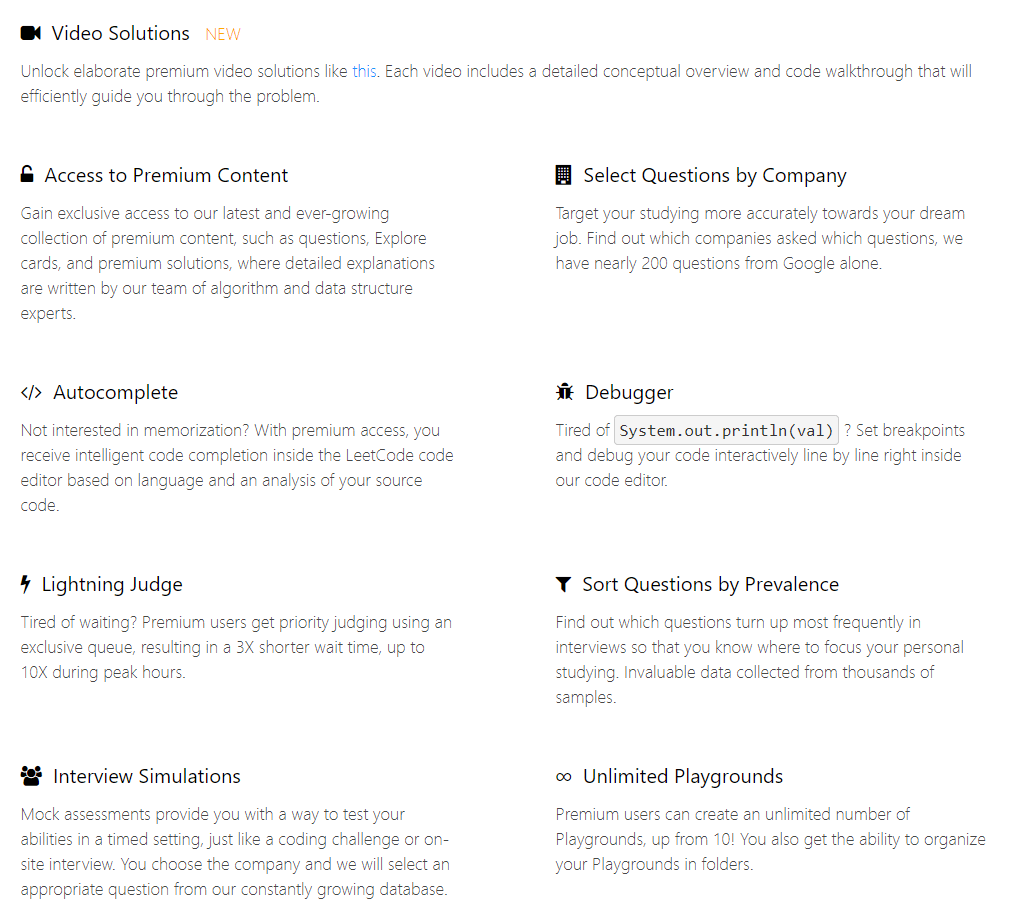
Task: Open the 'this' video solution link
Action: tap(364, 71)
